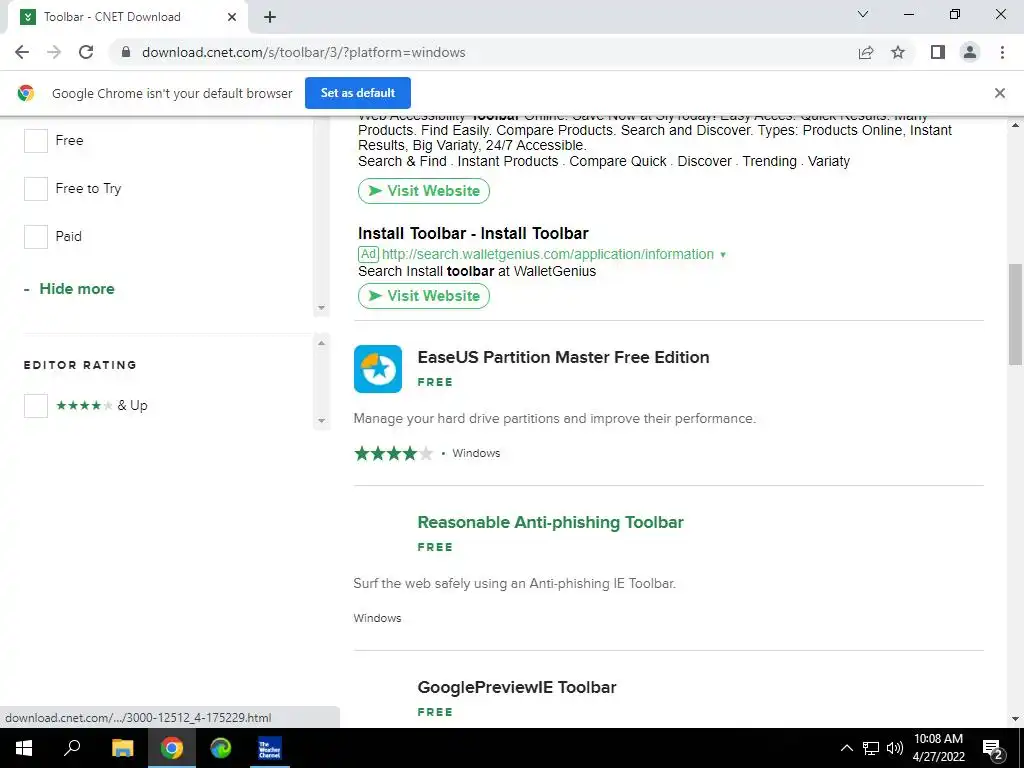Collapse filters with Hide more
1024x768 pixels.
click(x=69, y=289)
